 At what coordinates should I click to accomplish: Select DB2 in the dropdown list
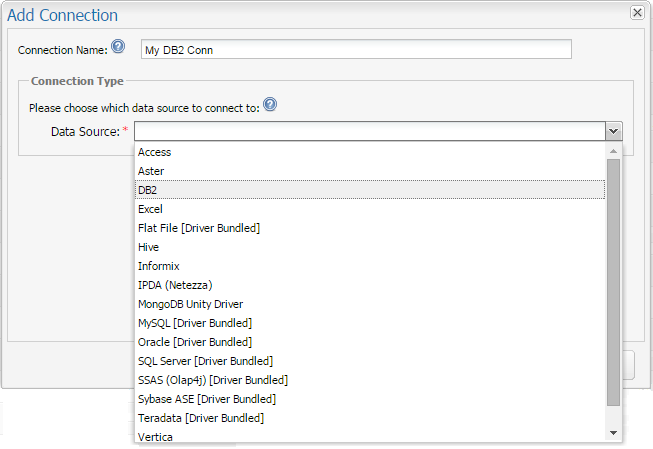tap(148, 190)
